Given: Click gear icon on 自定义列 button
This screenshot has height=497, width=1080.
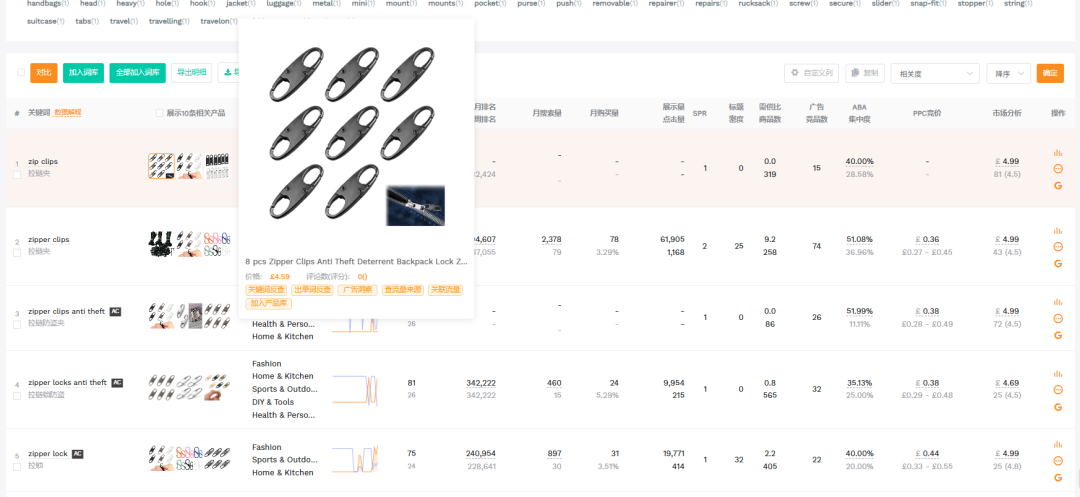Looking at the screenshot, I should click(794, 73).
